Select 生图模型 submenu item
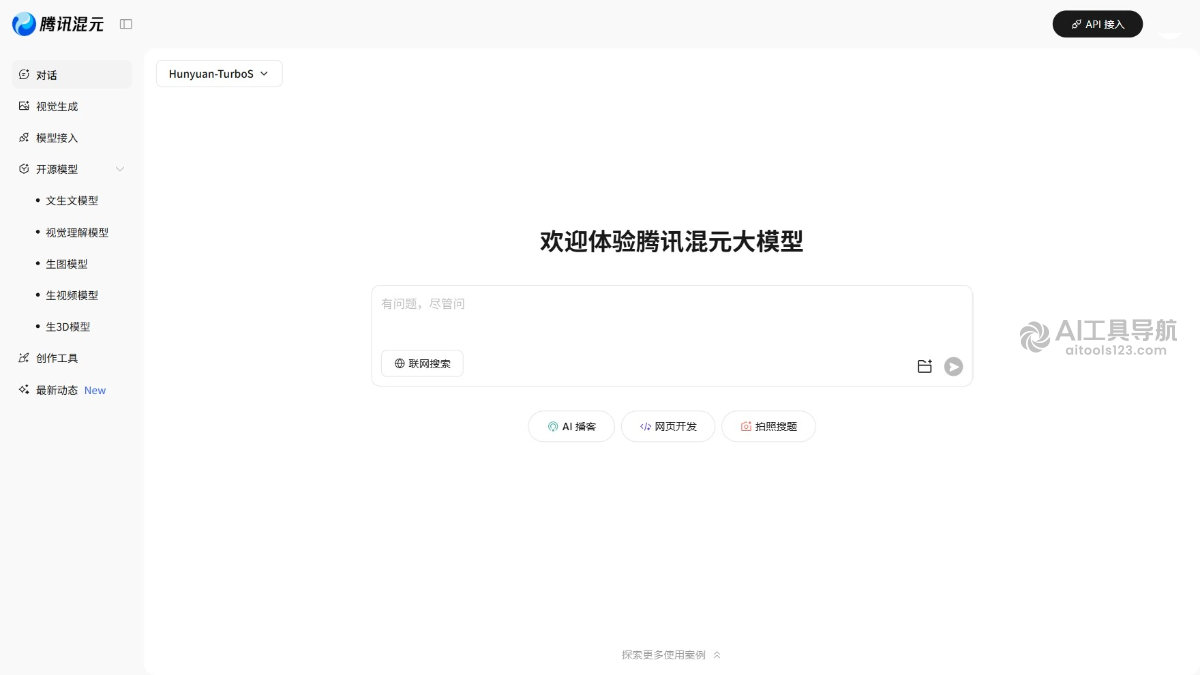The height and width of the screenshot is (675, 1200). [x=67, y=264]
